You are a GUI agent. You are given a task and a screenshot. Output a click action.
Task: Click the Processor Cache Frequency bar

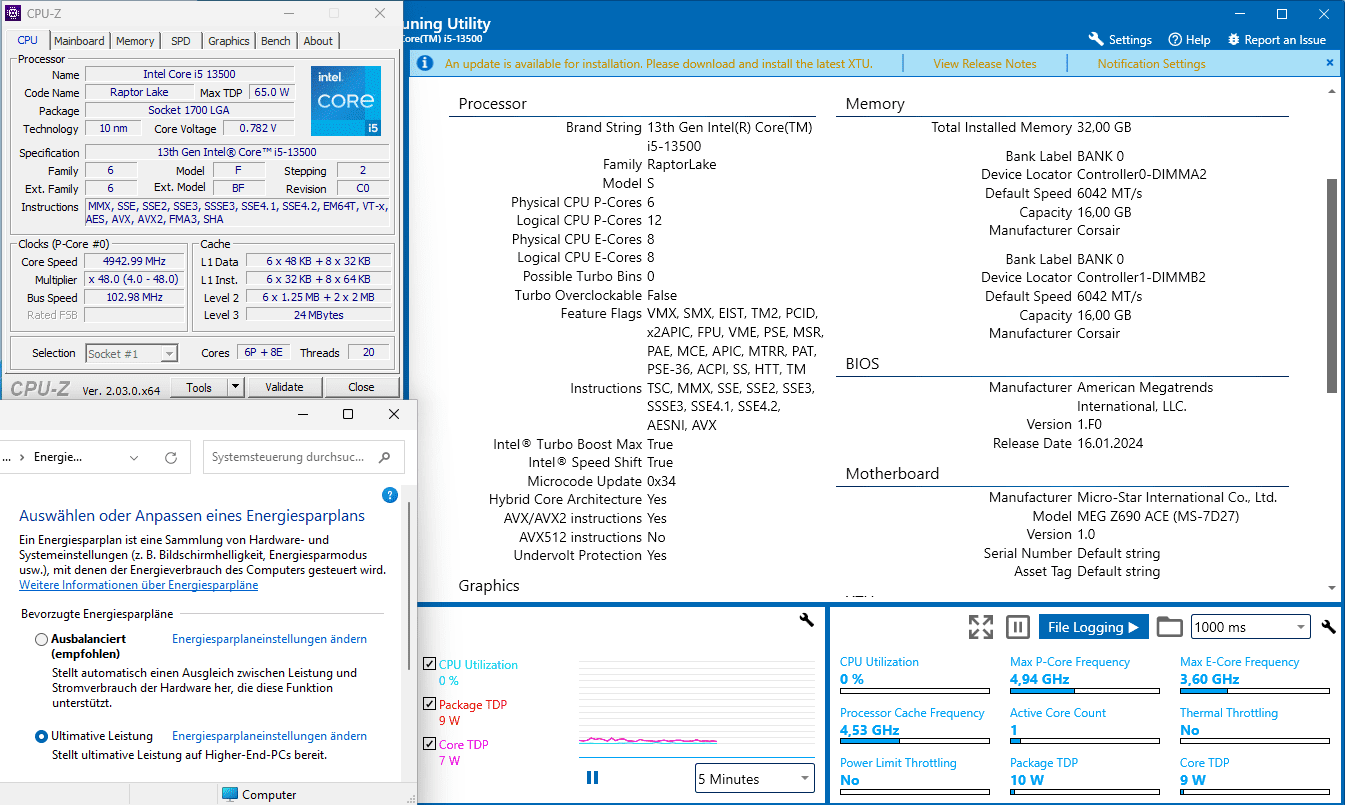914,741
